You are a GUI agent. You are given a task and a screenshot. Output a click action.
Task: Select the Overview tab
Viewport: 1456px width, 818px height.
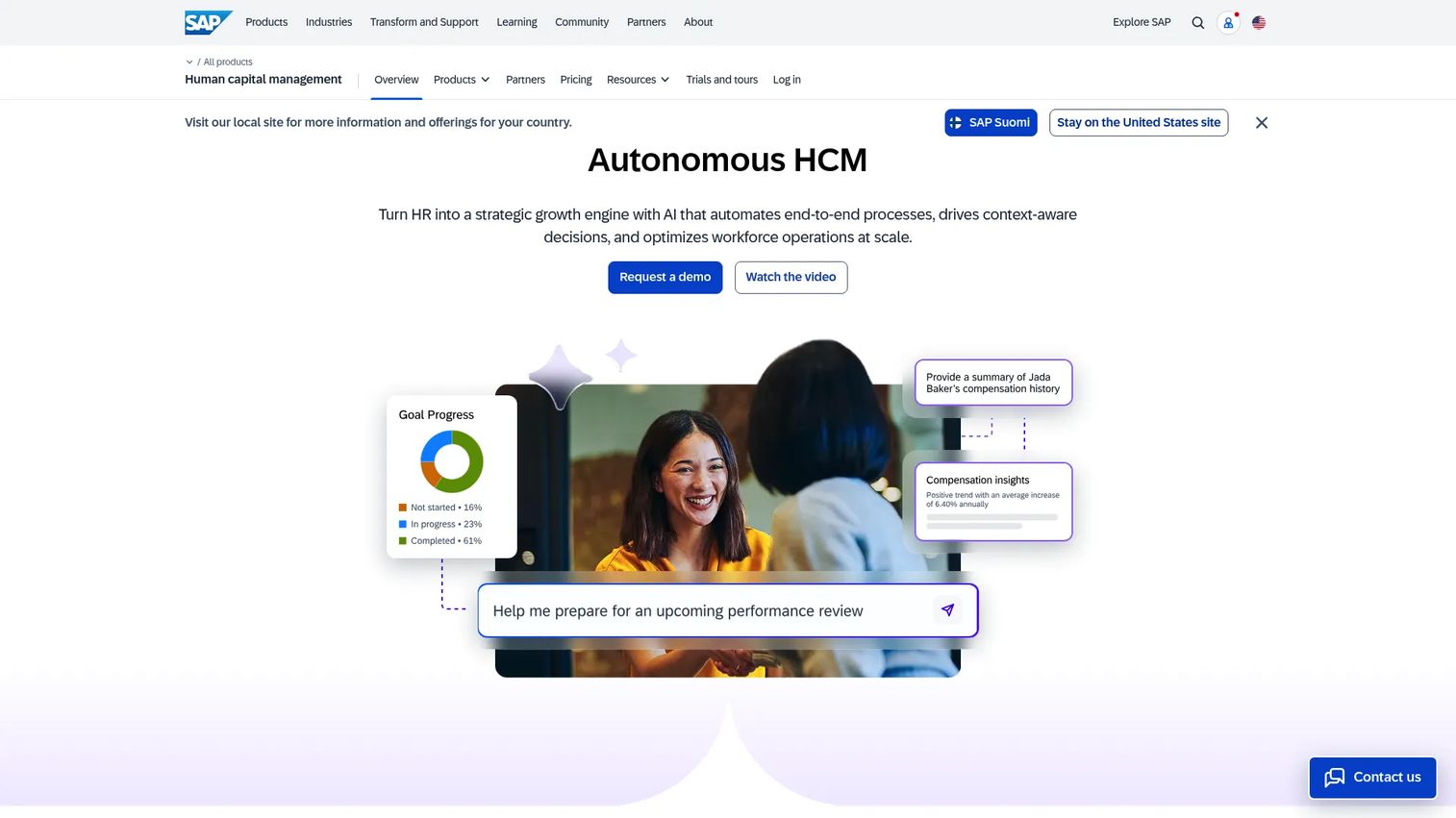point(396,80)
